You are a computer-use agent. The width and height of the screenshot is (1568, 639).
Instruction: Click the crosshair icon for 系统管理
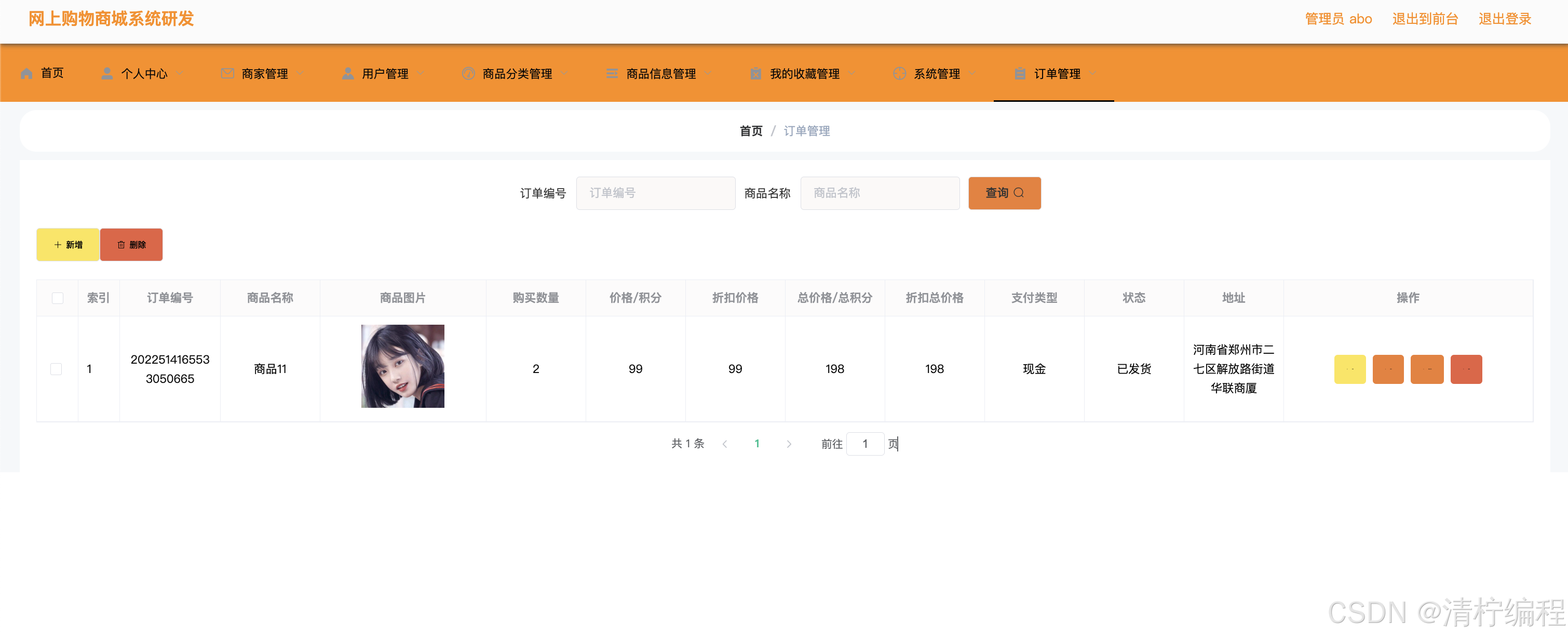(899, 74)
